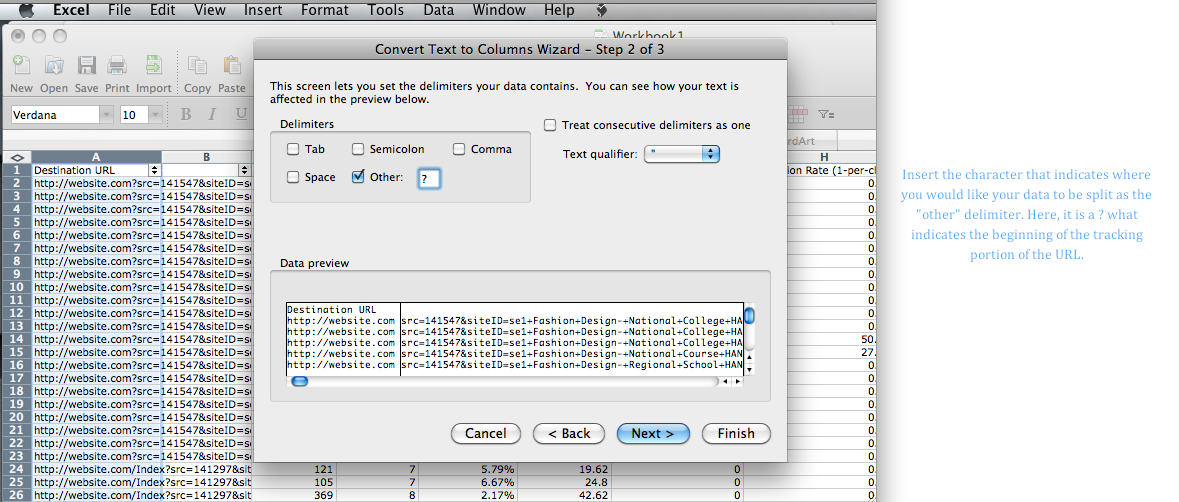Open the Verdana font name dropdown arrow
1179x502 pixels.
[x=107, y=115]
